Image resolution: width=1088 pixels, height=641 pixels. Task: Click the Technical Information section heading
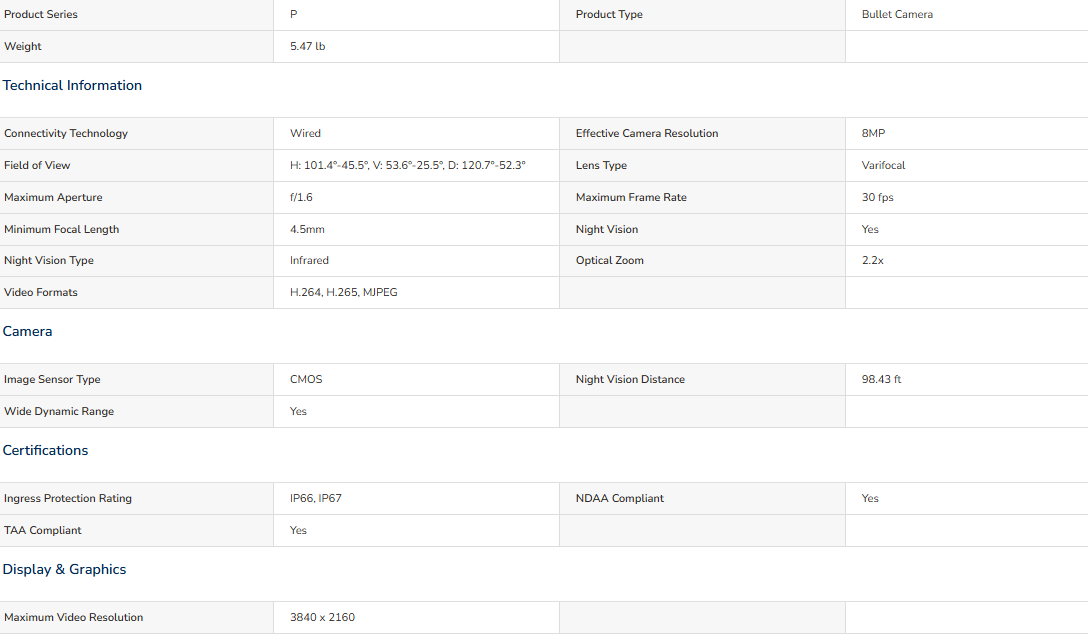click(72, 85)
